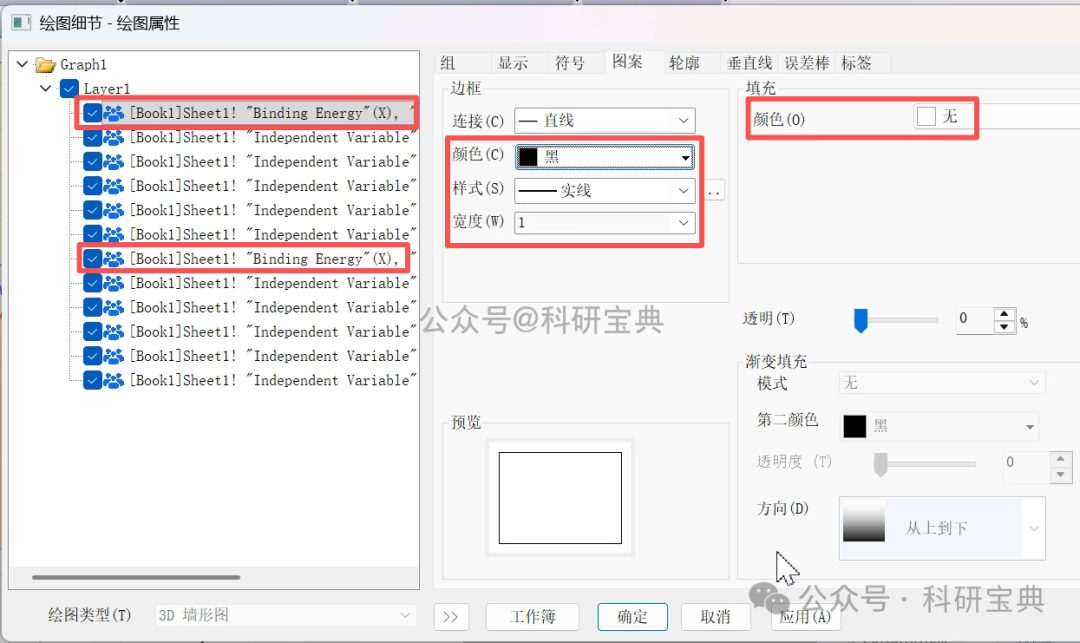Click the 第二颜色 black color swatch
The width and height of the screenshot is (1080, 643).
click(x=855, y=425)
